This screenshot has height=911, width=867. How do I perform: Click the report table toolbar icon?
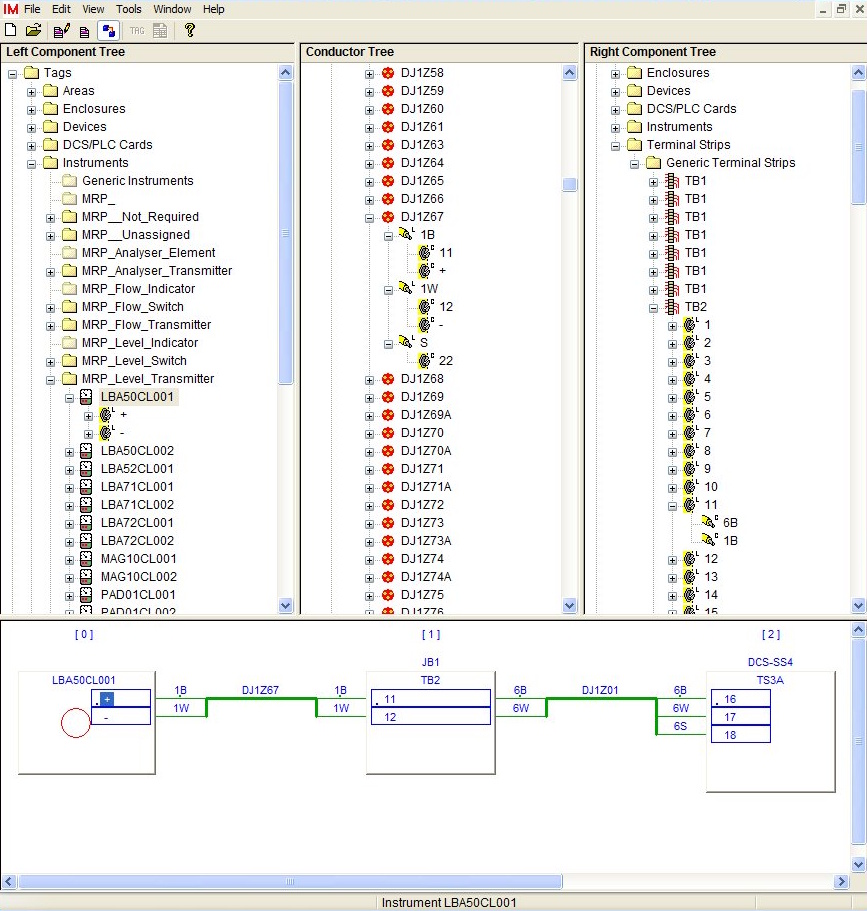[x=160, y=31]
